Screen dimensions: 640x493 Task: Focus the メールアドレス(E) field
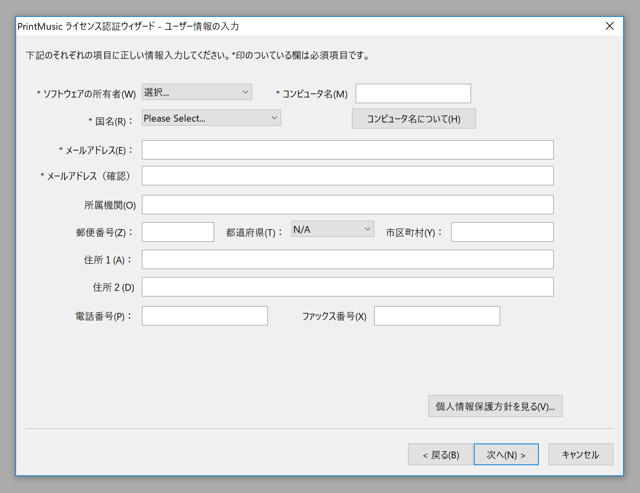[x=347, y=150]
